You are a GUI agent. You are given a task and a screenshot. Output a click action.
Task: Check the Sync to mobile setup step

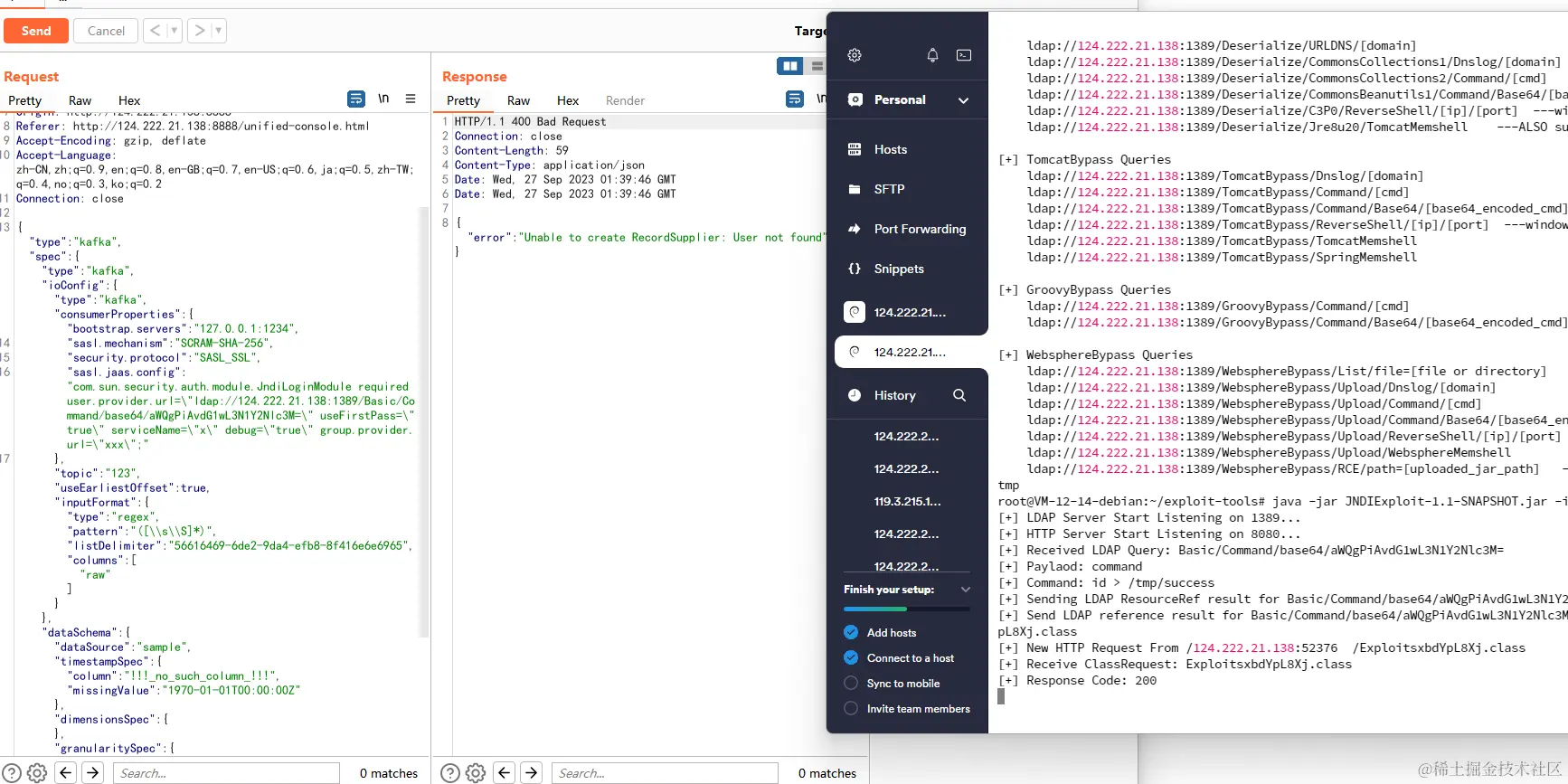[x=851, y=683]
